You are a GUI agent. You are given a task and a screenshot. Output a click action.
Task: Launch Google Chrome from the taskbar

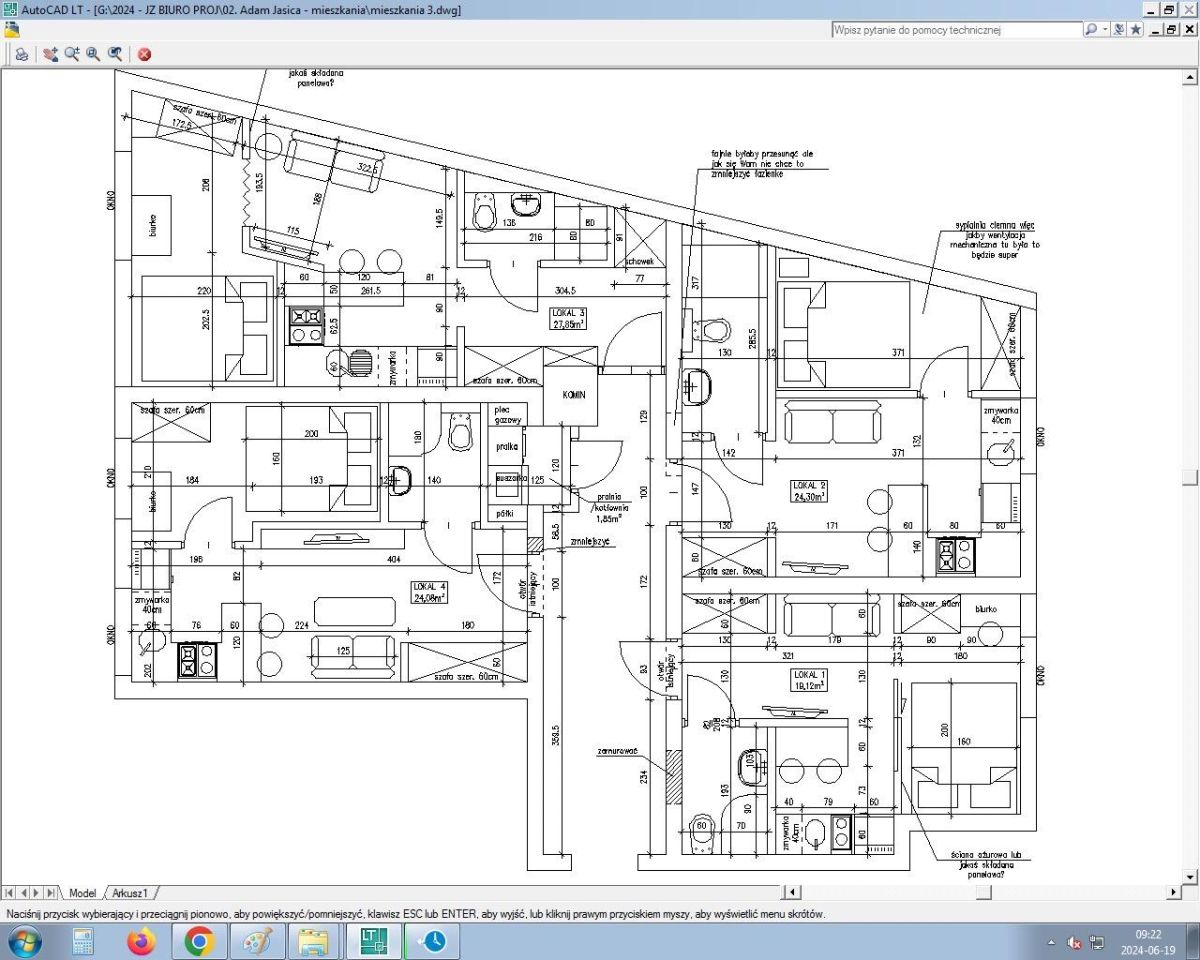point(199,941)
